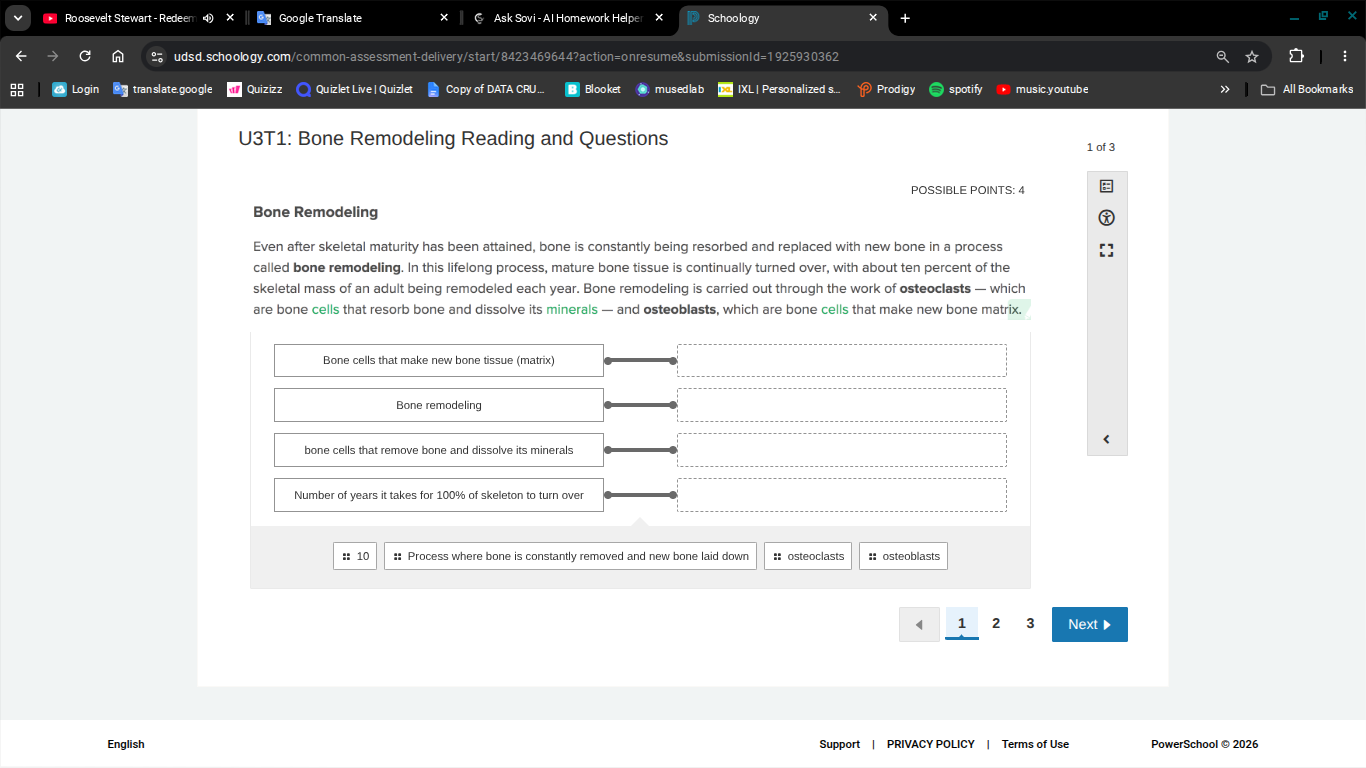
Task: Click drop zone beside 'Bone remodeling'
Action: (x=842, y=405)
